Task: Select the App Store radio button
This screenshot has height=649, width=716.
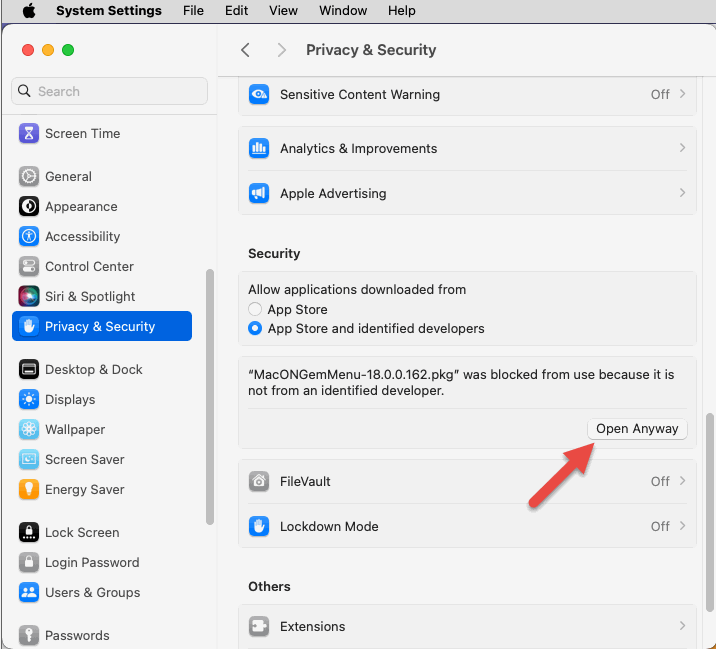Action: tap(256, 310)
